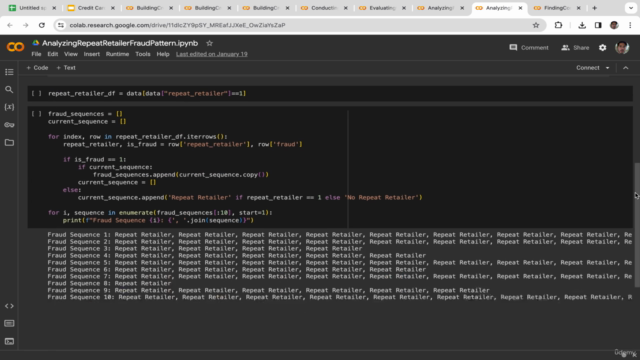Open Chrome downloads icon

click(x=582, y=25)
